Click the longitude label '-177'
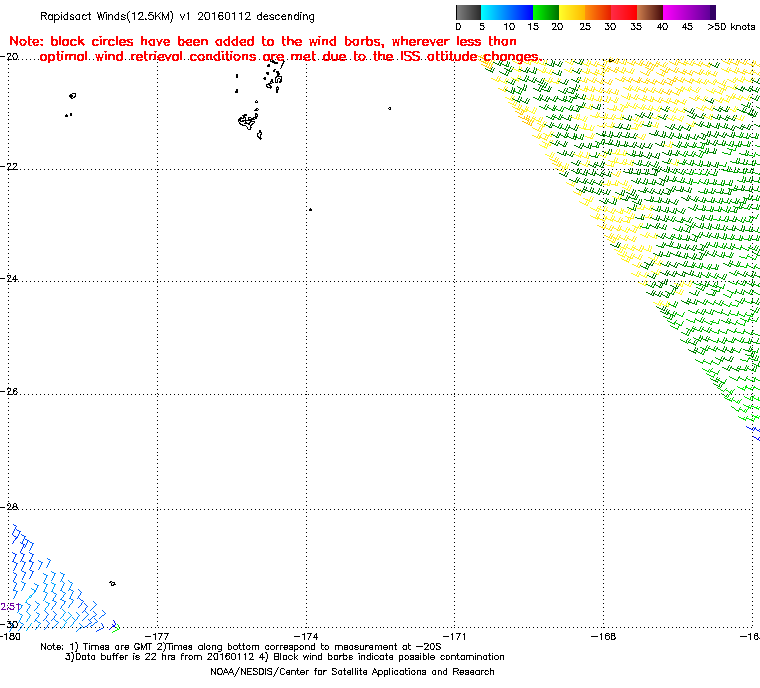This screenshot has height=688, width=760. 158,636
